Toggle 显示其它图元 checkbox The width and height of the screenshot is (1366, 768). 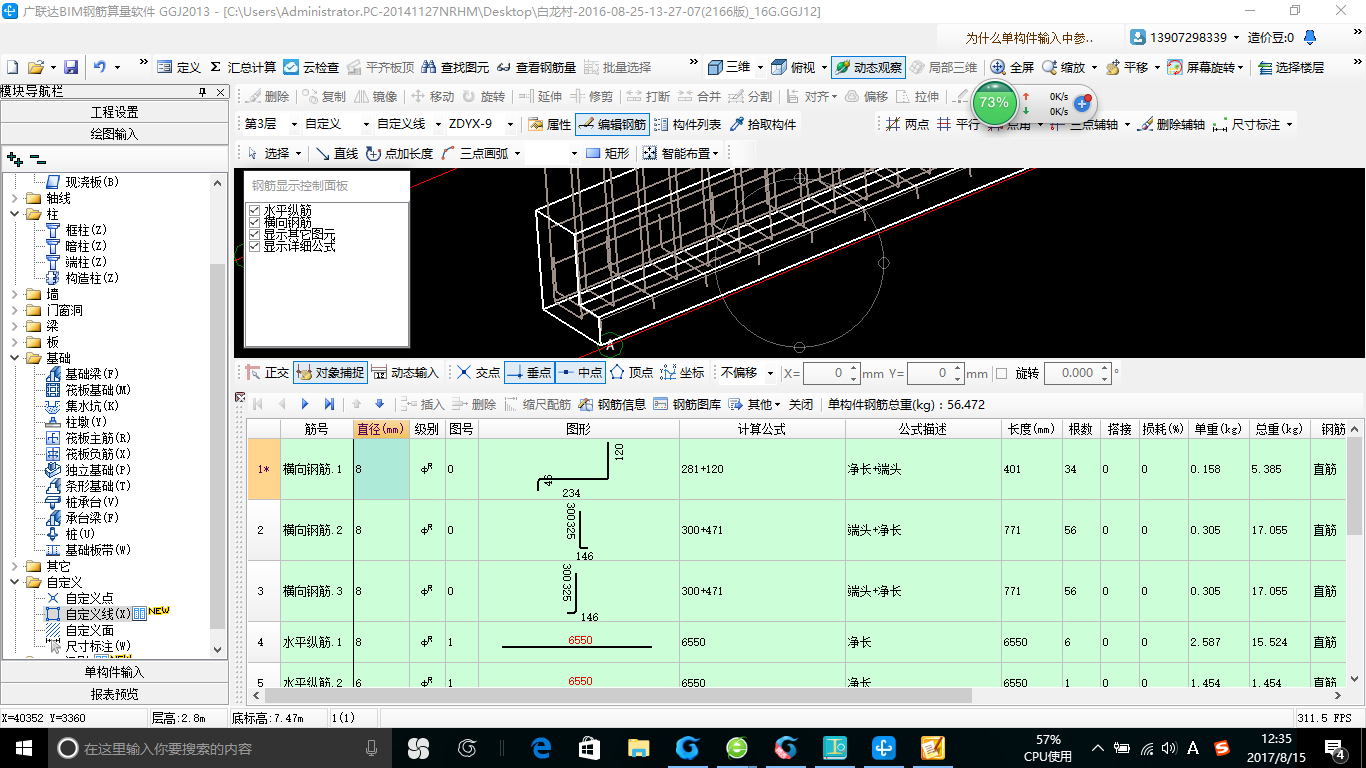pyautogui.click(x=254, y=234)
